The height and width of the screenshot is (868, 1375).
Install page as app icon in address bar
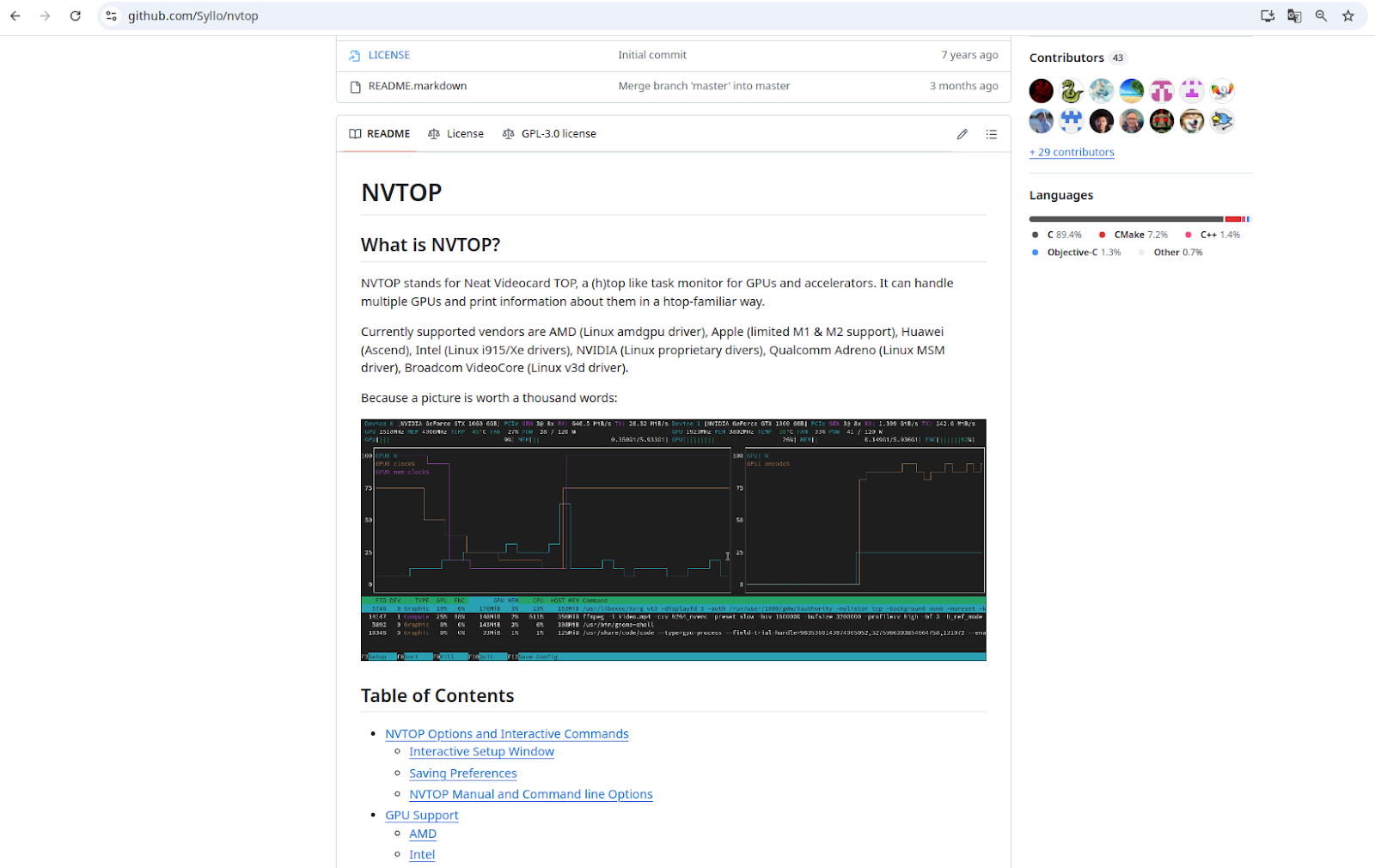pos(1268,15)
